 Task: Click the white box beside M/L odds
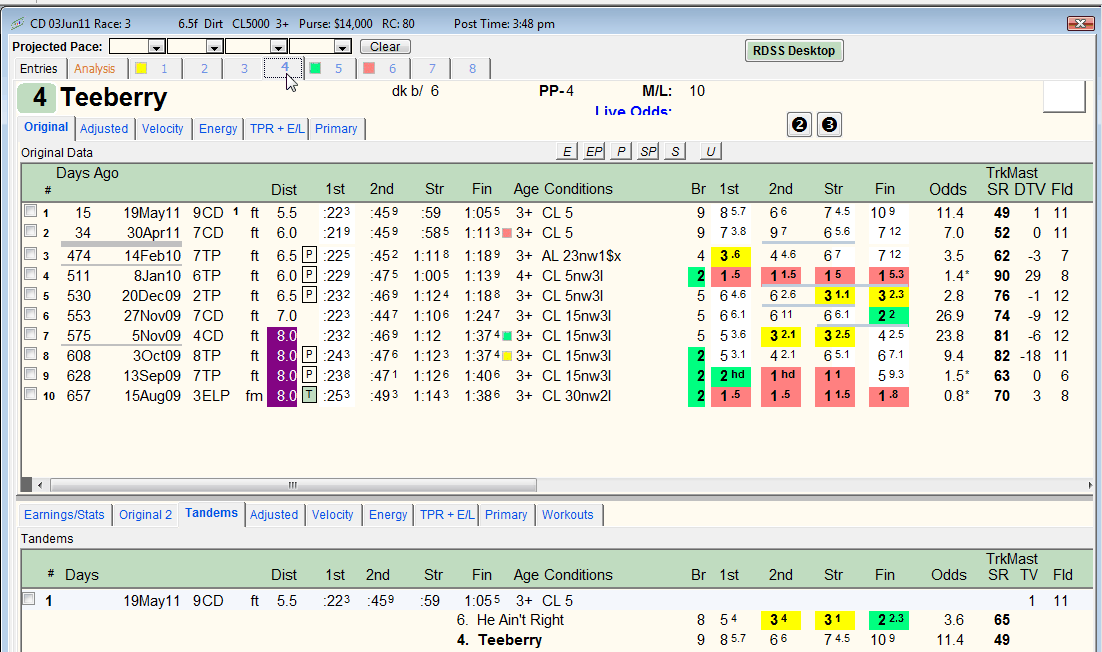(1064, 96)
